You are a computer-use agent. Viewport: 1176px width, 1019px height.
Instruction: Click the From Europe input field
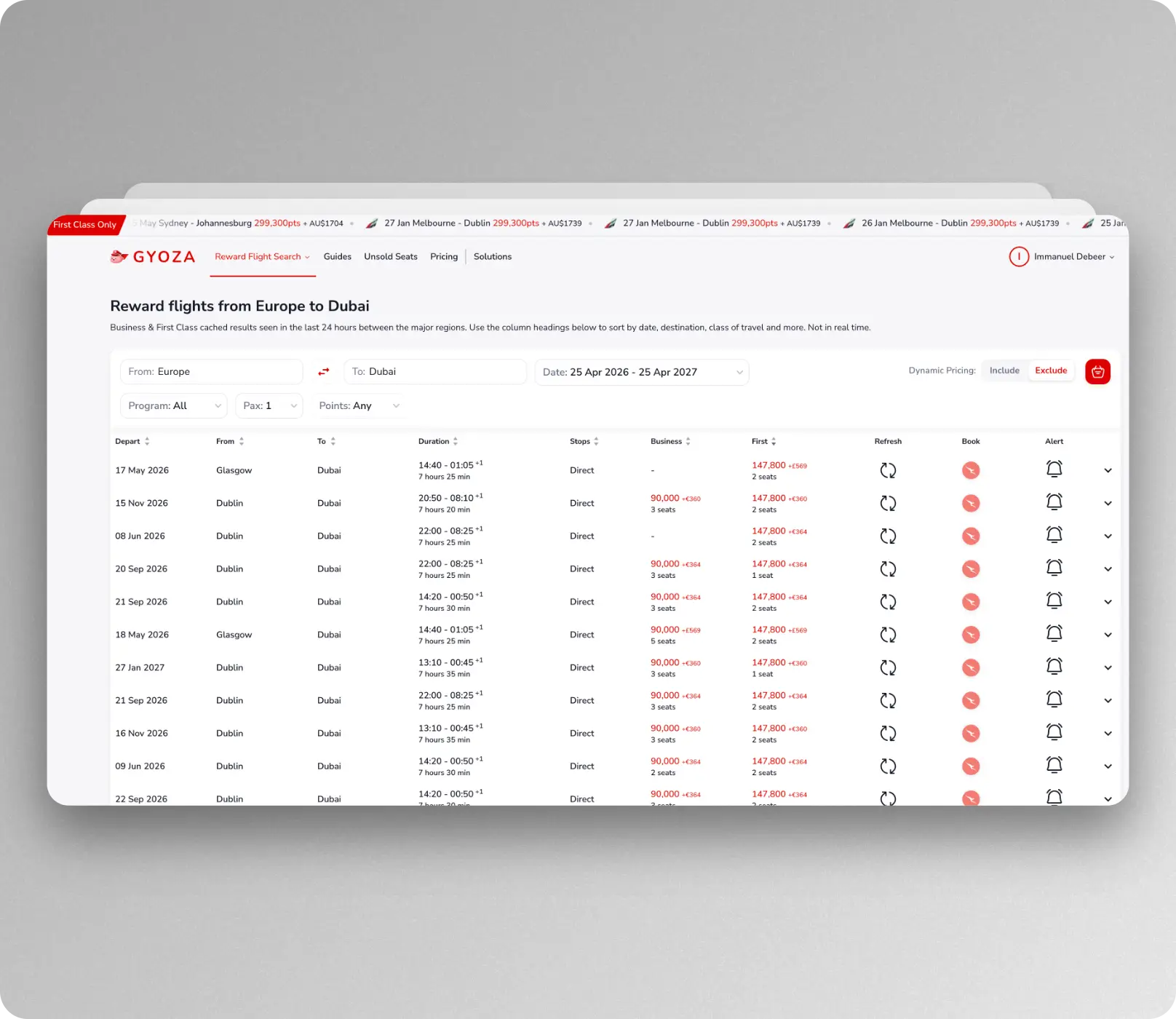211,372
